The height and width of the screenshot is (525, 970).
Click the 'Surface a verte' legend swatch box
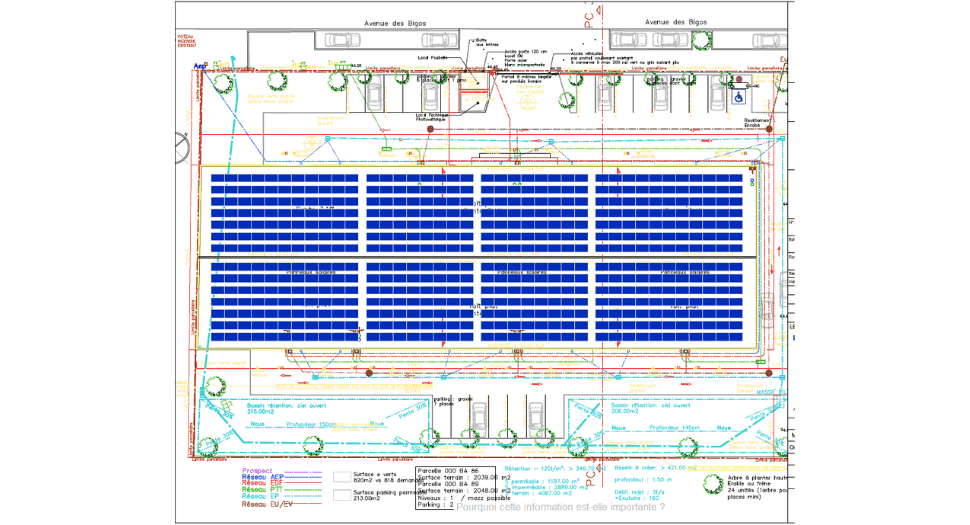click(x=343, y=477)
